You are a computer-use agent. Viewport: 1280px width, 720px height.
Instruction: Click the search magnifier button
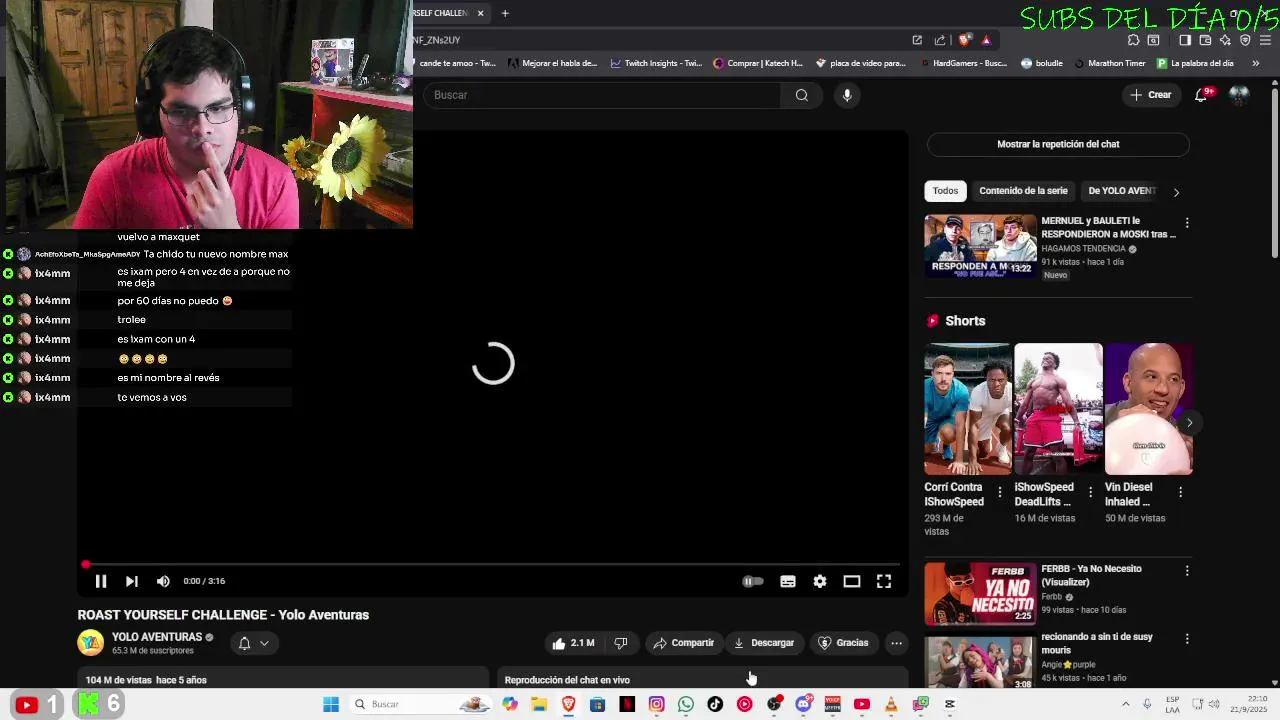[x=802, y=95]
